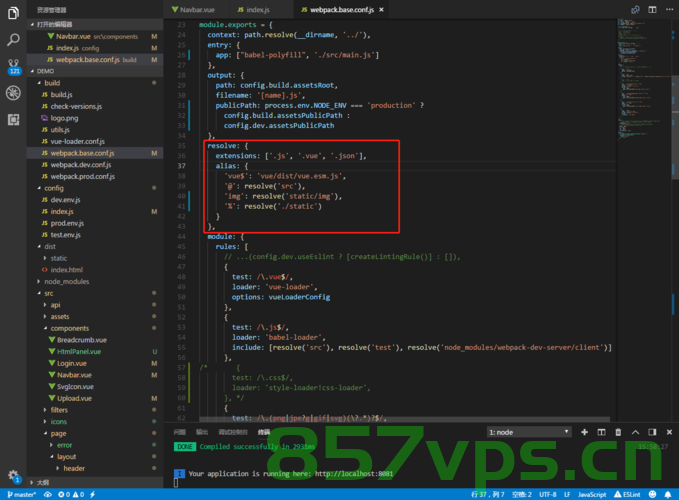679x500 pixels.
Task: Collapse the config folder
Action: (x=95, y=188)
